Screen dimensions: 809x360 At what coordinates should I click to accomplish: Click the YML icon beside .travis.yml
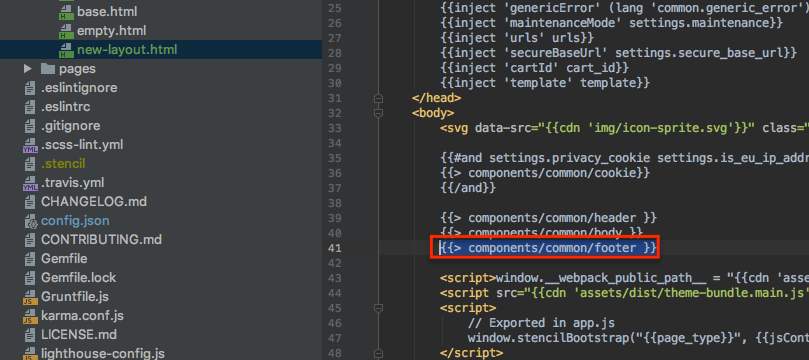pos(30,184)
